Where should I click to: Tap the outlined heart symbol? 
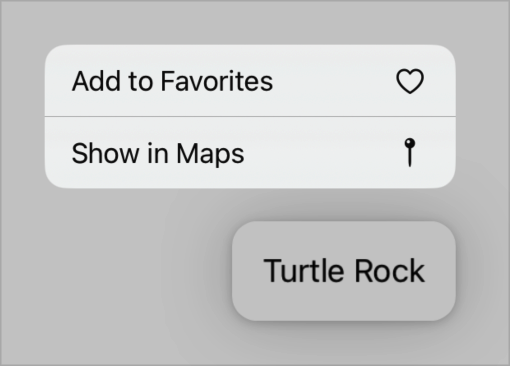pos(410,81)
